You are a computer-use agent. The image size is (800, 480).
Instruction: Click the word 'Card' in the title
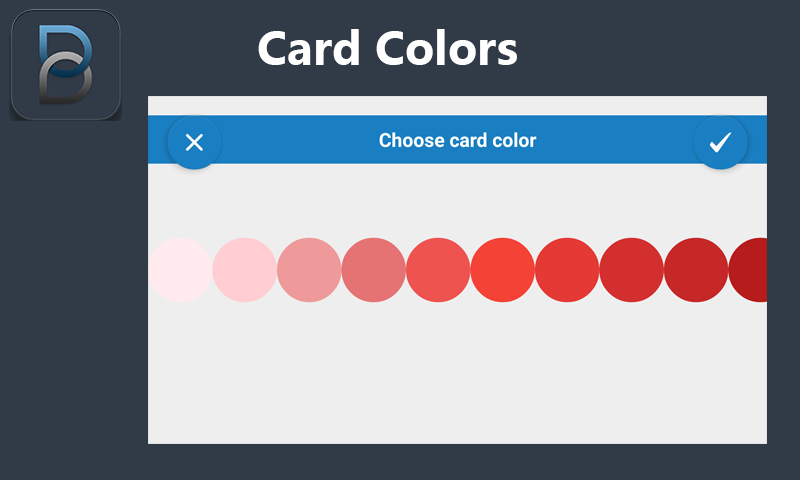point(309,48)
